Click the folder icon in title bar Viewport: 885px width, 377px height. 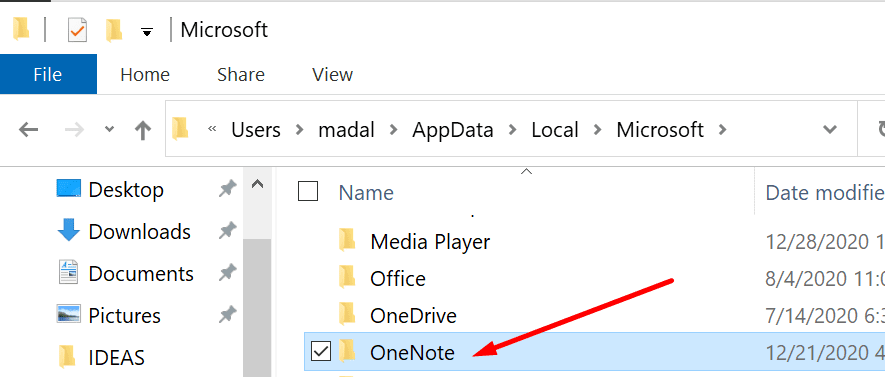click(21, 29)
